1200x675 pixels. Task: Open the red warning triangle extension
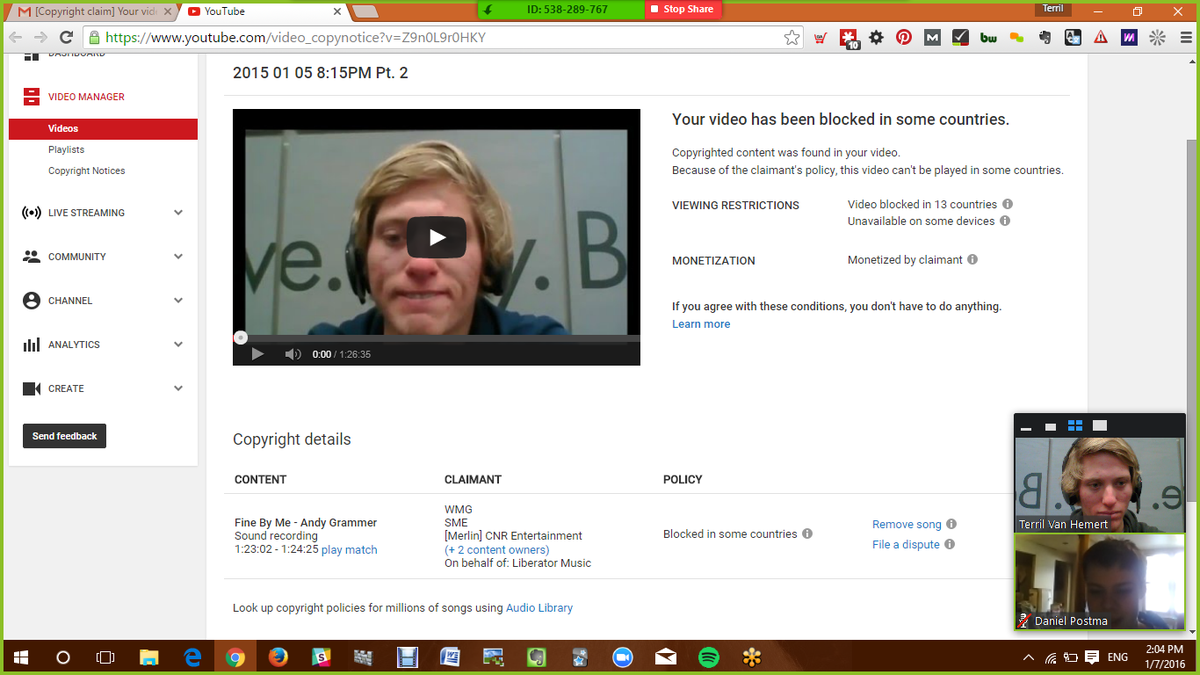click(1100, 37)
